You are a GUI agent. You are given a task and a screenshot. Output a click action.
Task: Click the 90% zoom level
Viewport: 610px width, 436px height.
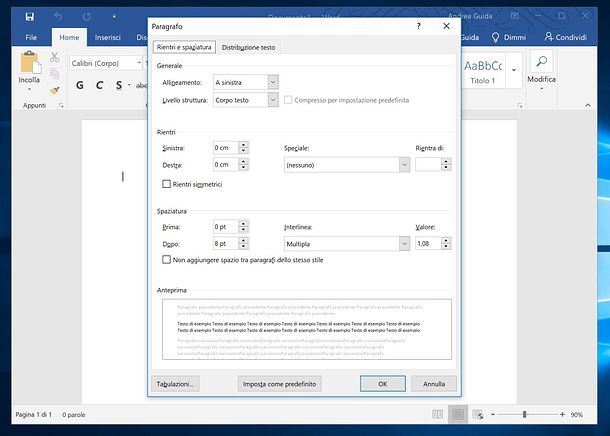(577, 415)
